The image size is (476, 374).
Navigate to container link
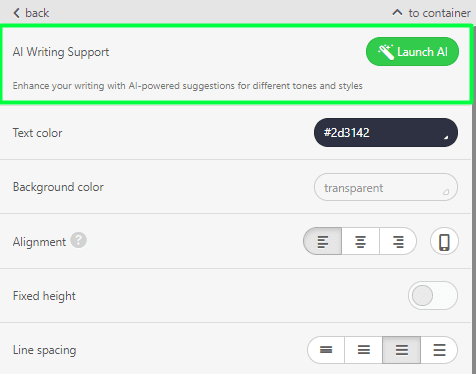(431, 13)
